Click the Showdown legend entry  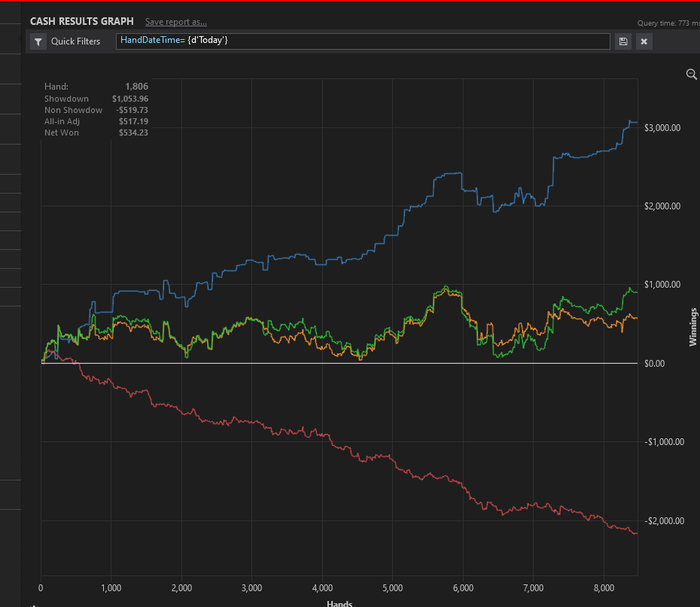point(66,99)
